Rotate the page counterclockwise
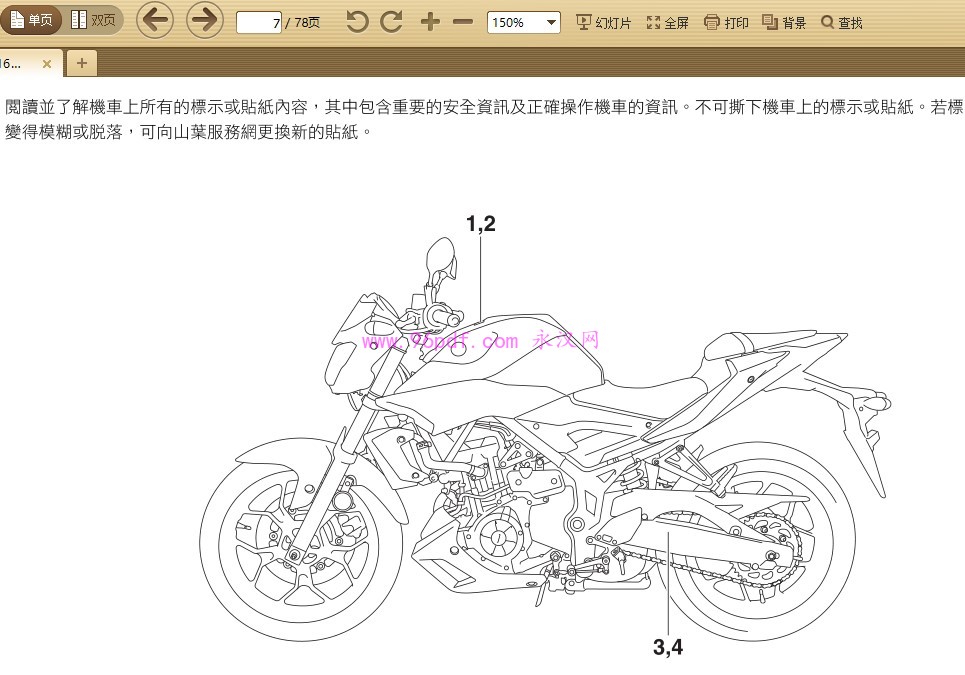Viewport: 965px width, 675px height. pyautogui.click(x=357, y=21)
